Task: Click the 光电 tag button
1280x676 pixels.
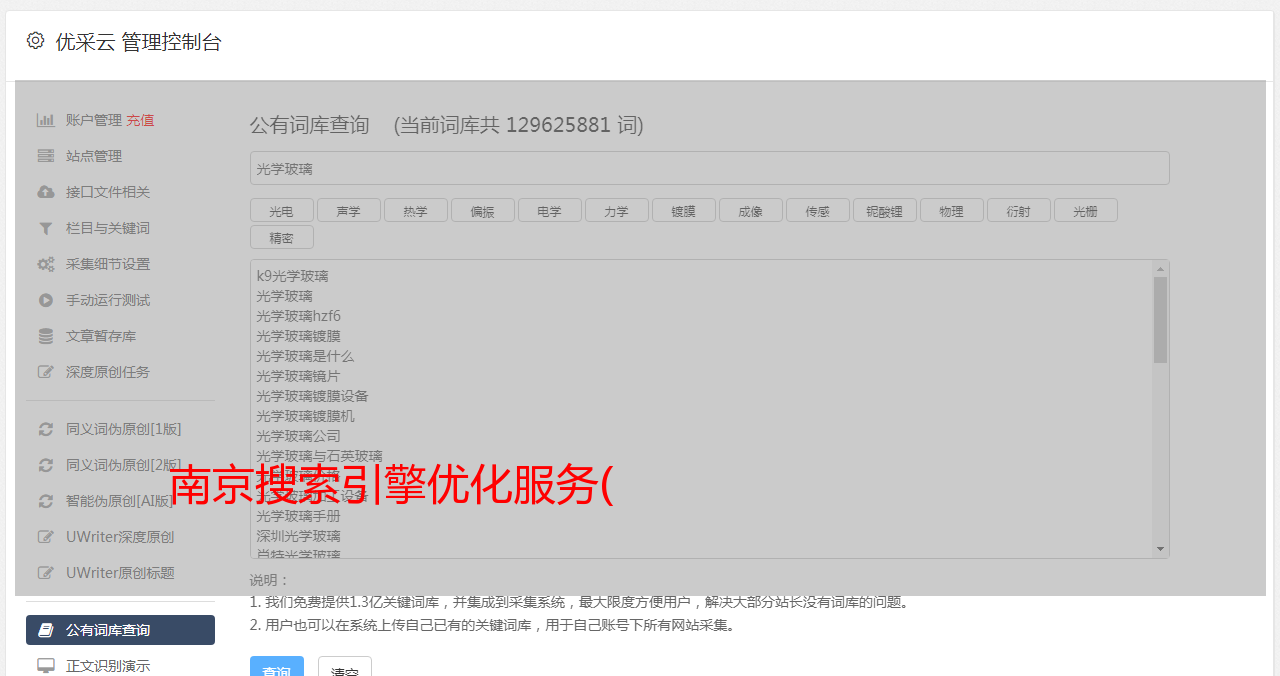Action: pyautogui.click(x=281, y=210)
